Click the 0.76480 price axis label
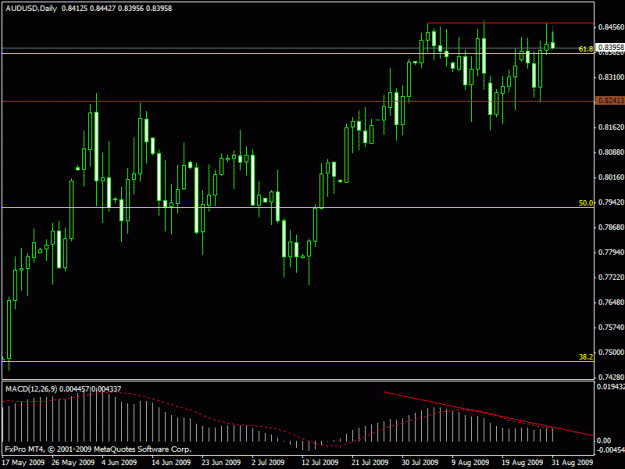 tap(611, 302)
